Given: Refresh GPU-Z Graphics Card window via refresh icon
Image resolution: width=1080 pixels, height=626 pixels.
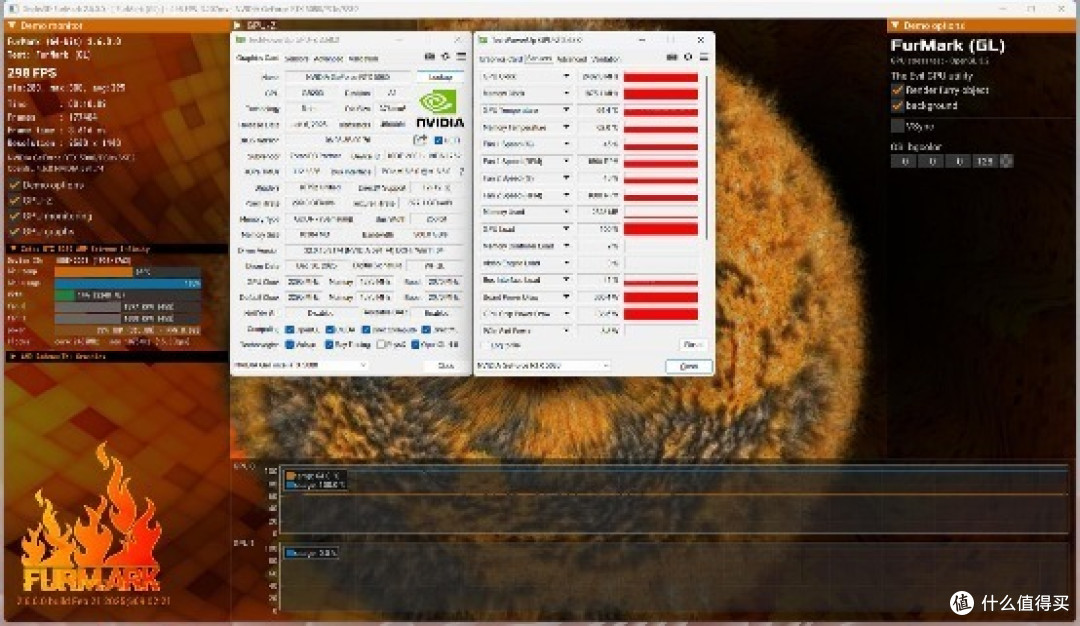Looking at the screenshot, I should click(x=446, y=56).
